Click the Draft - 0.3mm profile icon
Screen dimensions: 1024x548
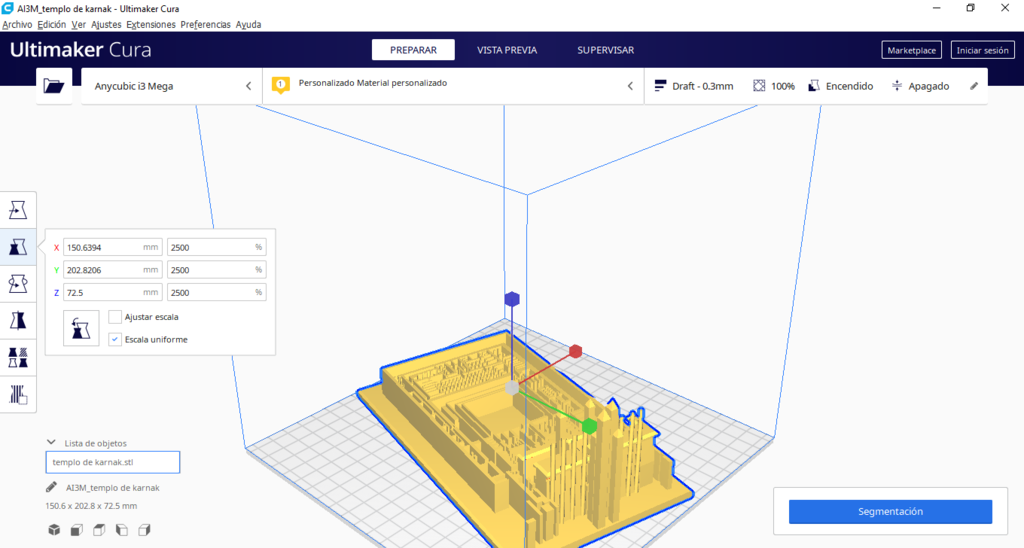660,86
